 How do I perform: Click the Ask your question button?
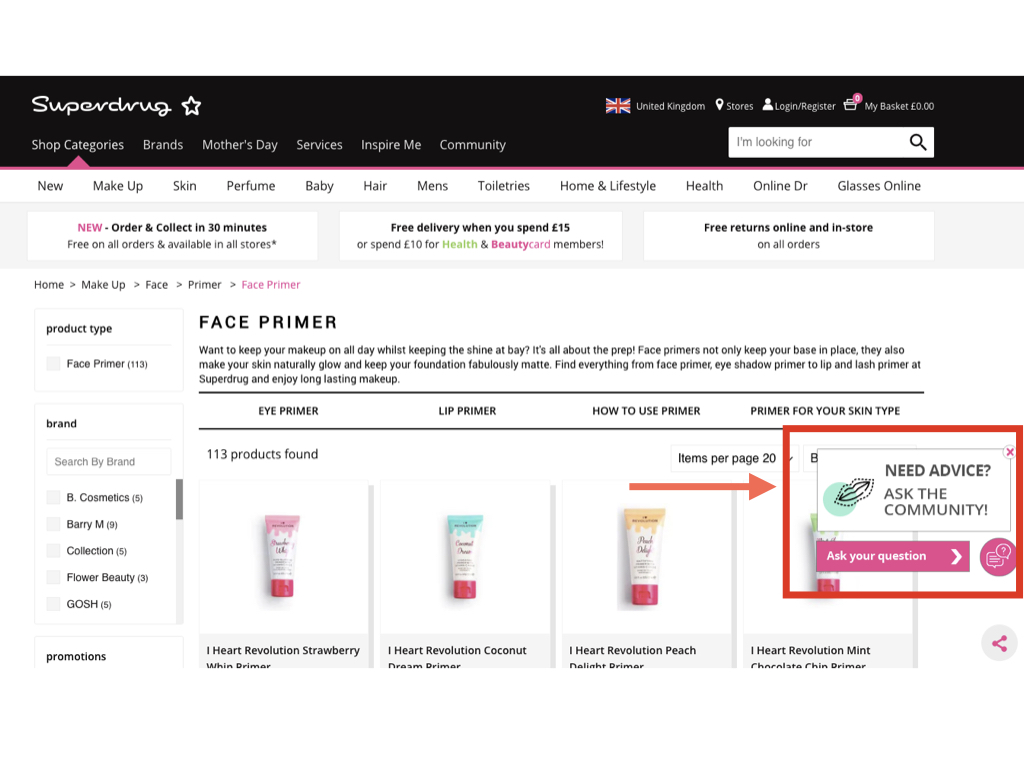click(x=893, y=556)
